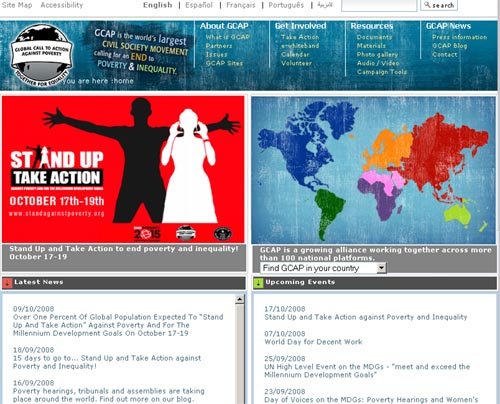Click the GCAP globe logo

point(41,55)
